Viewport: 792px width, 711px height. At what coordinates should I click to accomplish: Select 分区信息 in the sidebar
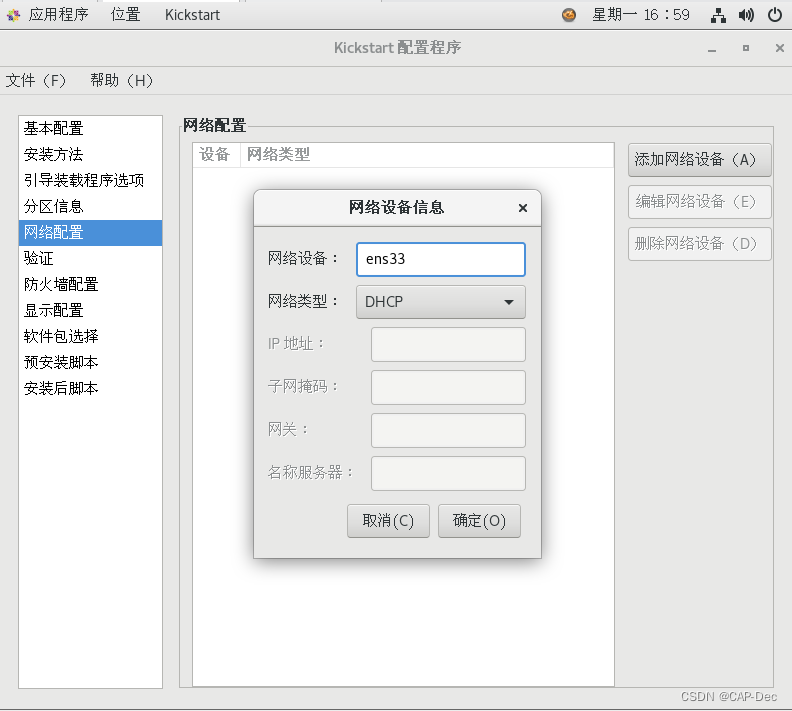90,207
